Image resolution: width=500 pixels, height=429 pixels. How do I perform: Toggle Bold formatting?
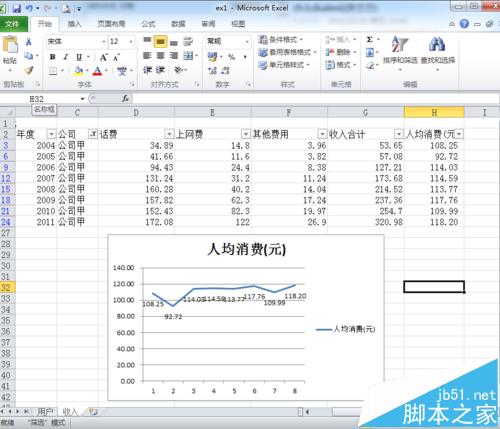point(53,57)
